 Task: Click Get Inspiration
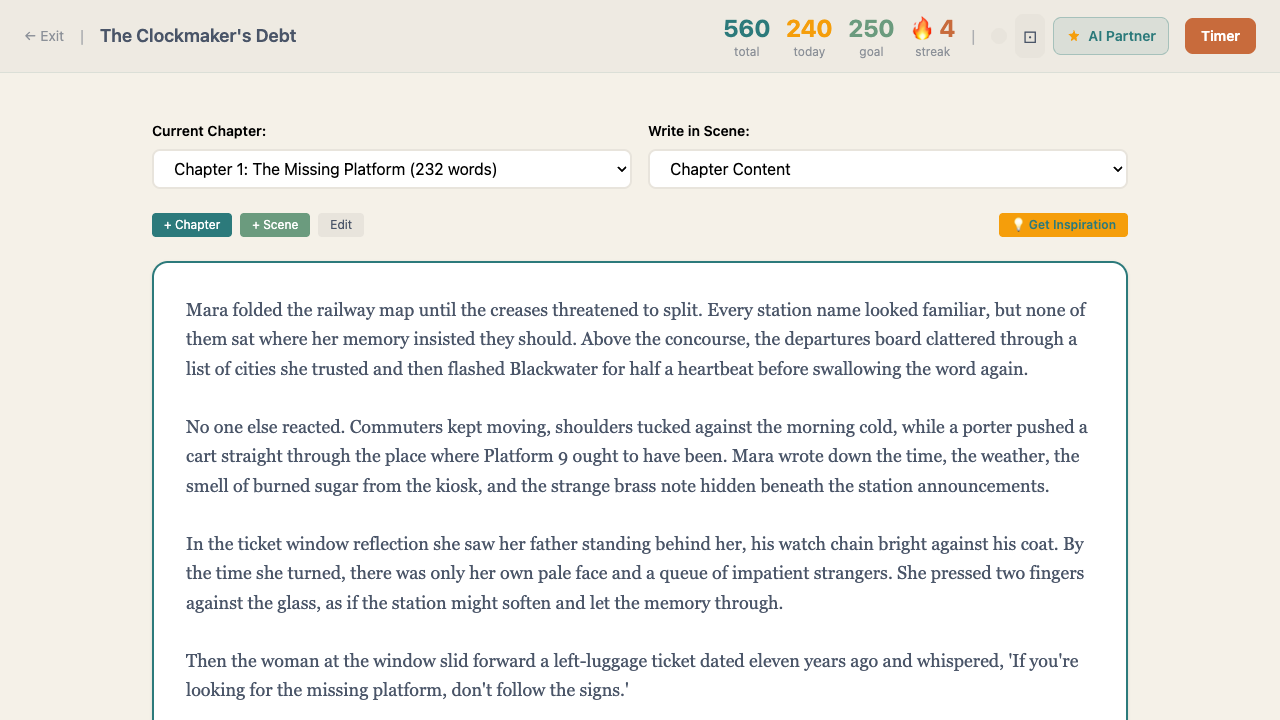click(x=1063, y=224)
